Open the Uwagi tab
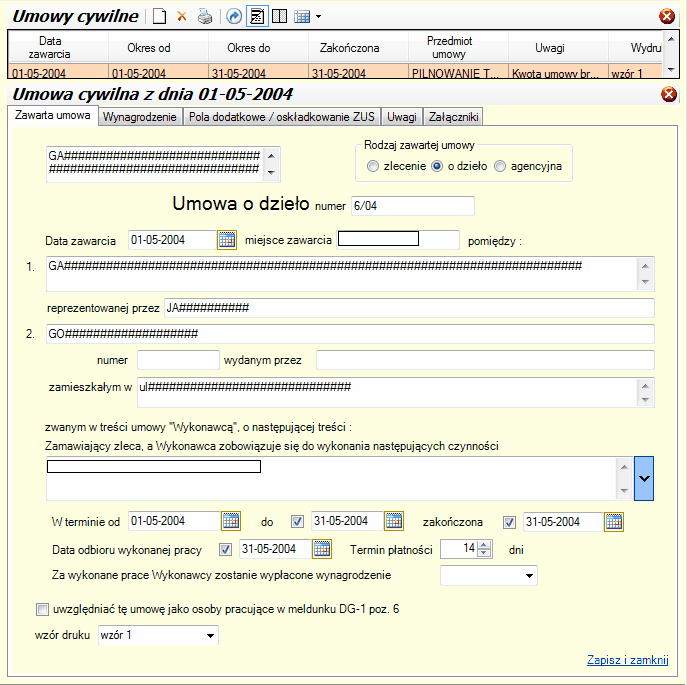687x685 pixels. (x=402, y=117)
